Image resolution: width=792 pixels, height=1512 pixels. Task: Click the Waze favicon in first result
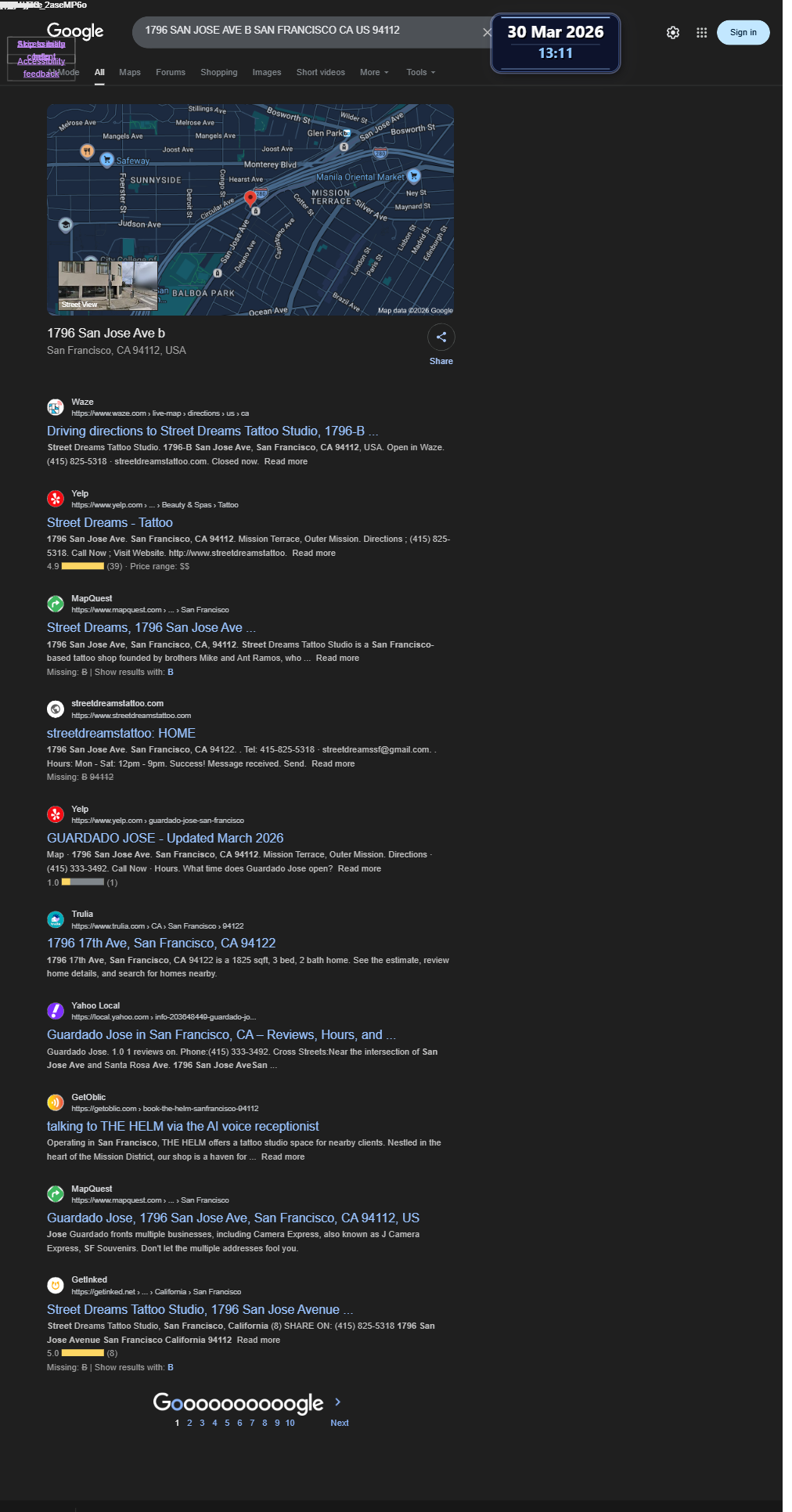[56, 407]
